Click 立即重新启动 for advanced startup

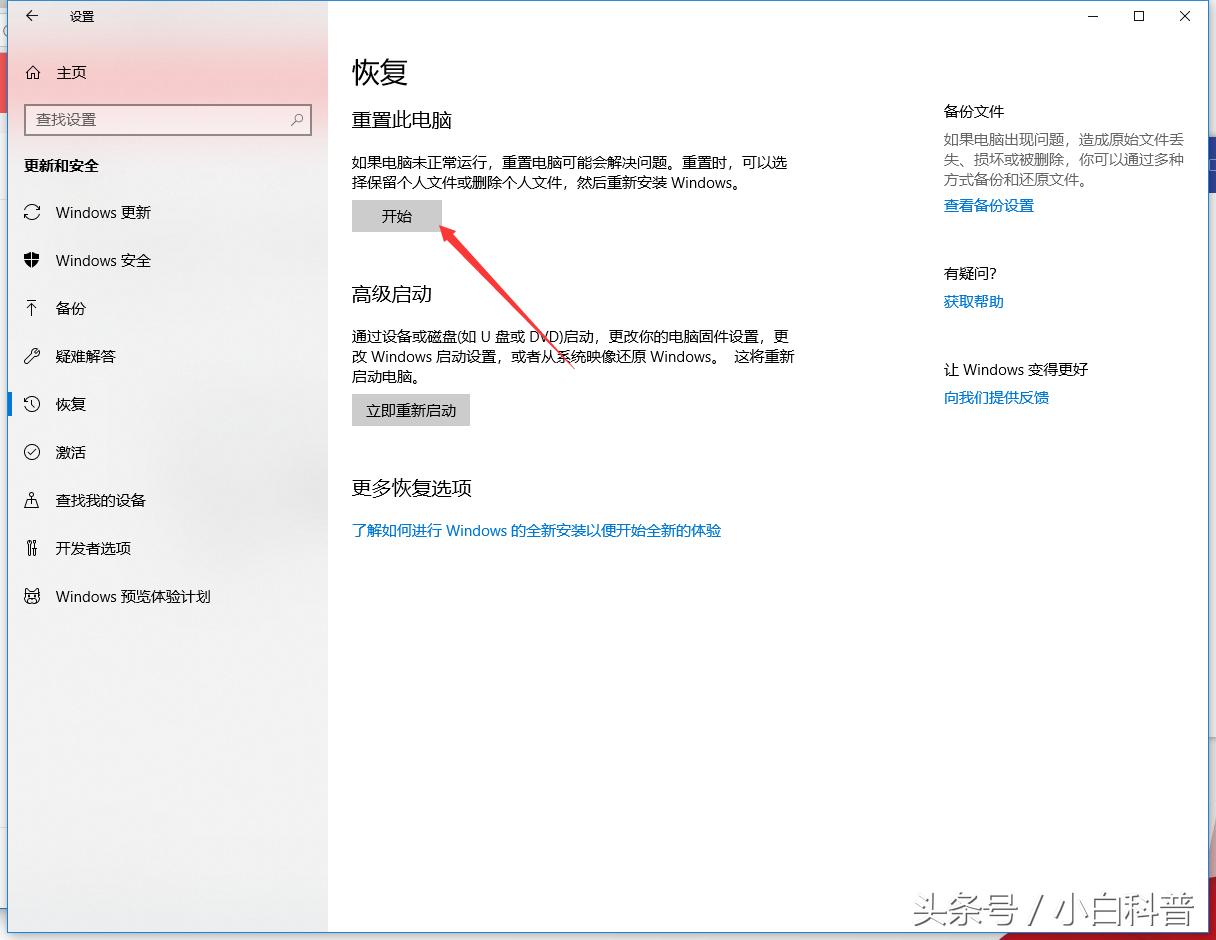[x=410, y=409]
